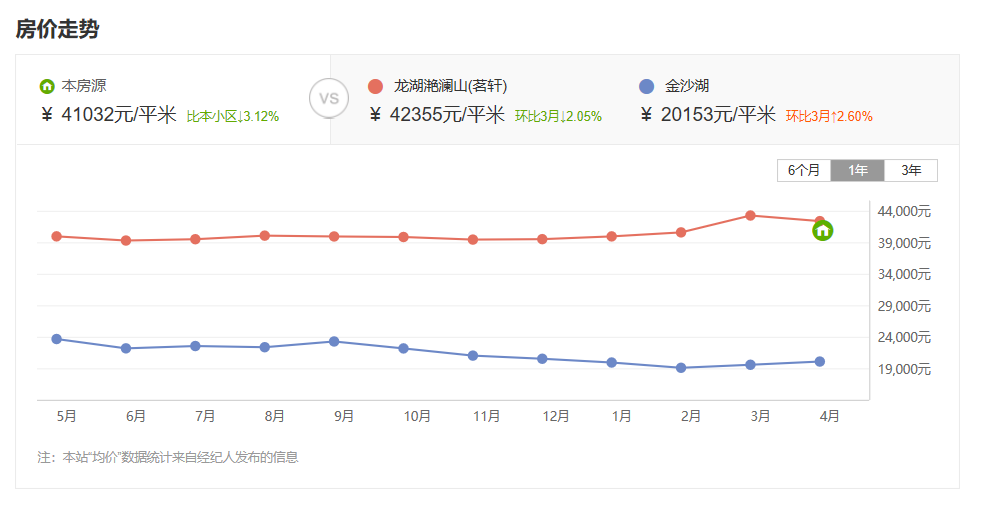The image size is (993, 507).
Task: Click the red line's December data point
Action: coord(542,239)
